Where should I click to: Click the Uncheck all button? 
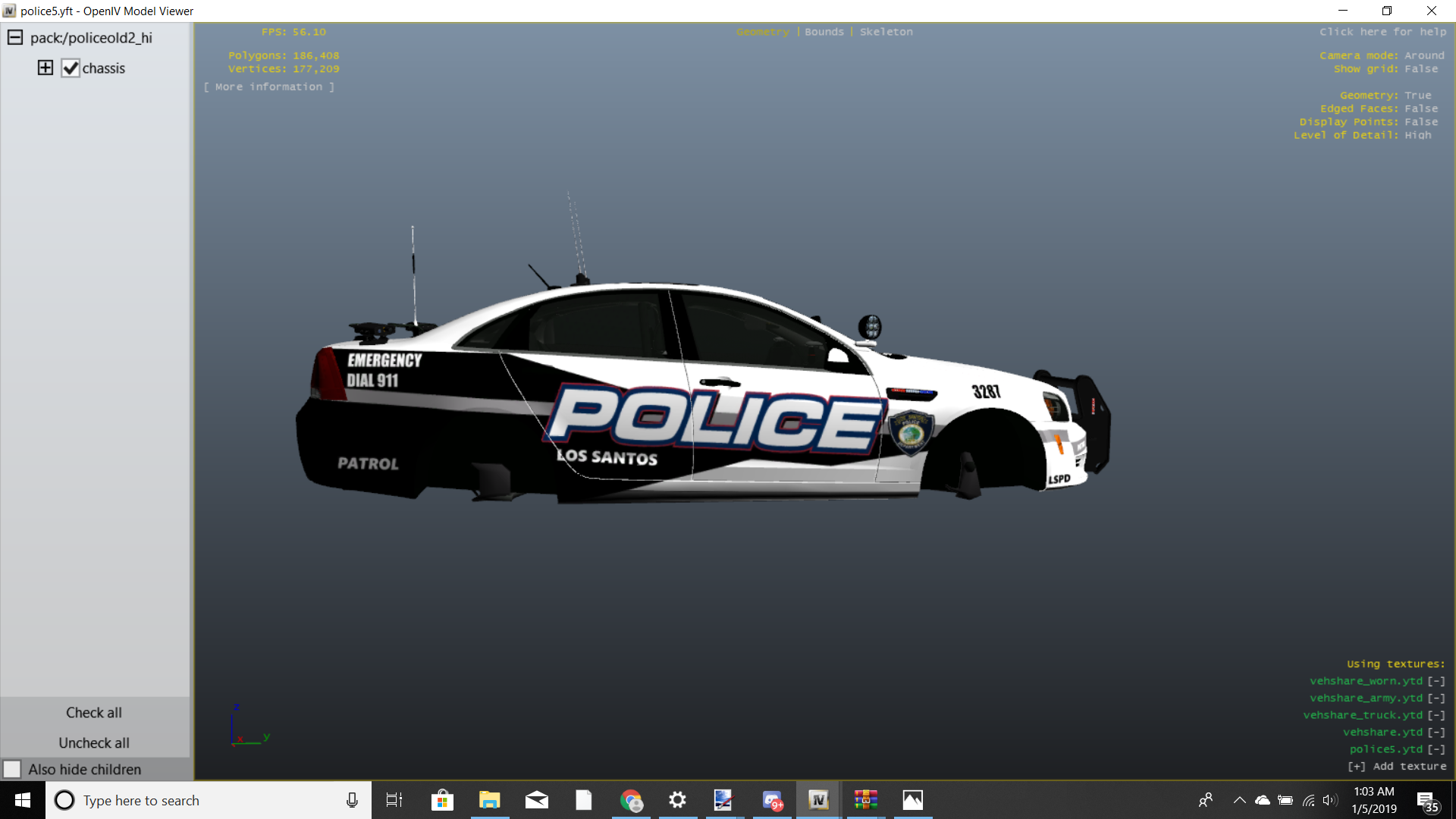pos(94,742)
